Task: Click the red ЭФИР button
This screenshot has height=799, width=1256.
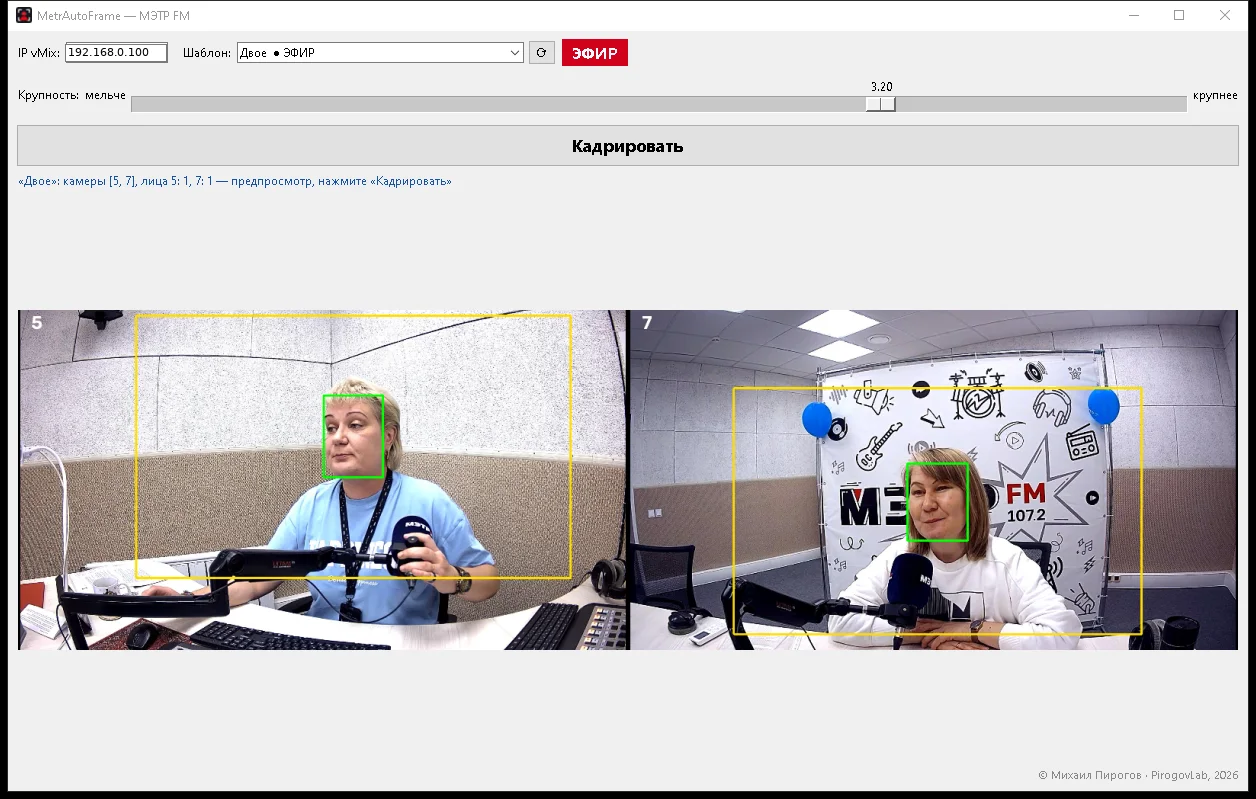Action: pyautogui.click(x=595, y=53)
